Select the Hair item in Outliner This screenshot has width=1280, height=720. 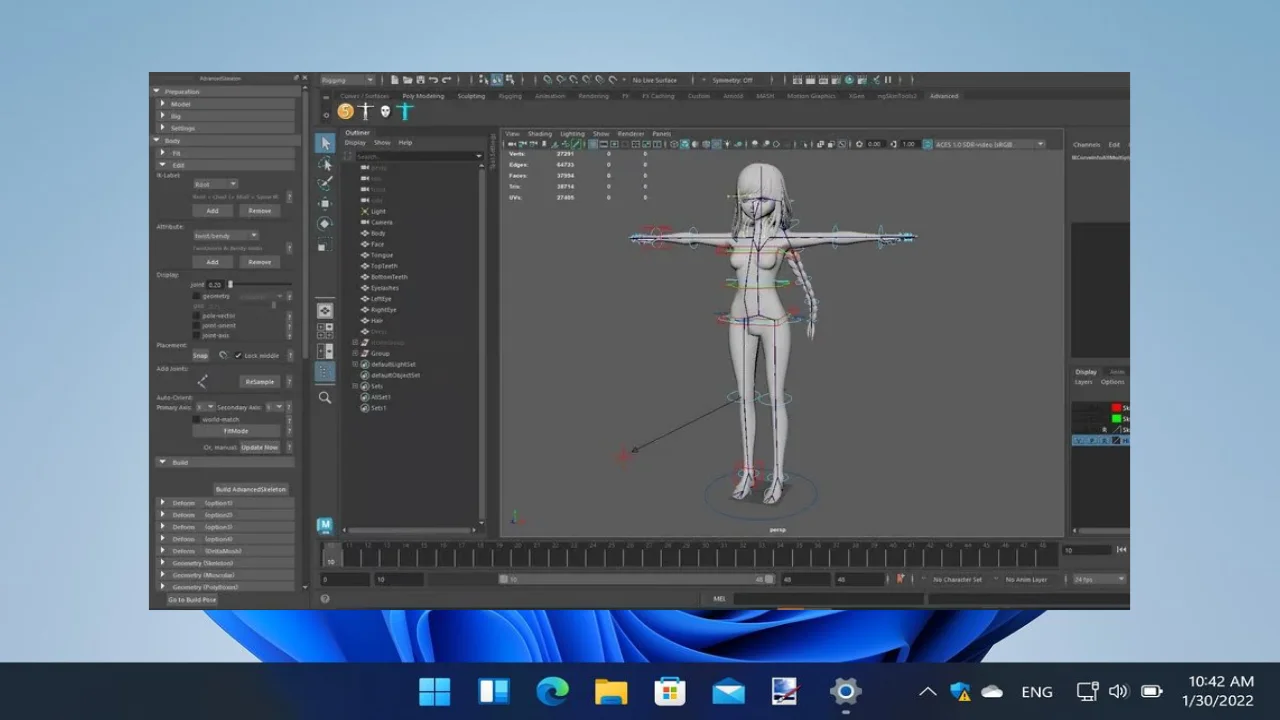coord(377,321)
